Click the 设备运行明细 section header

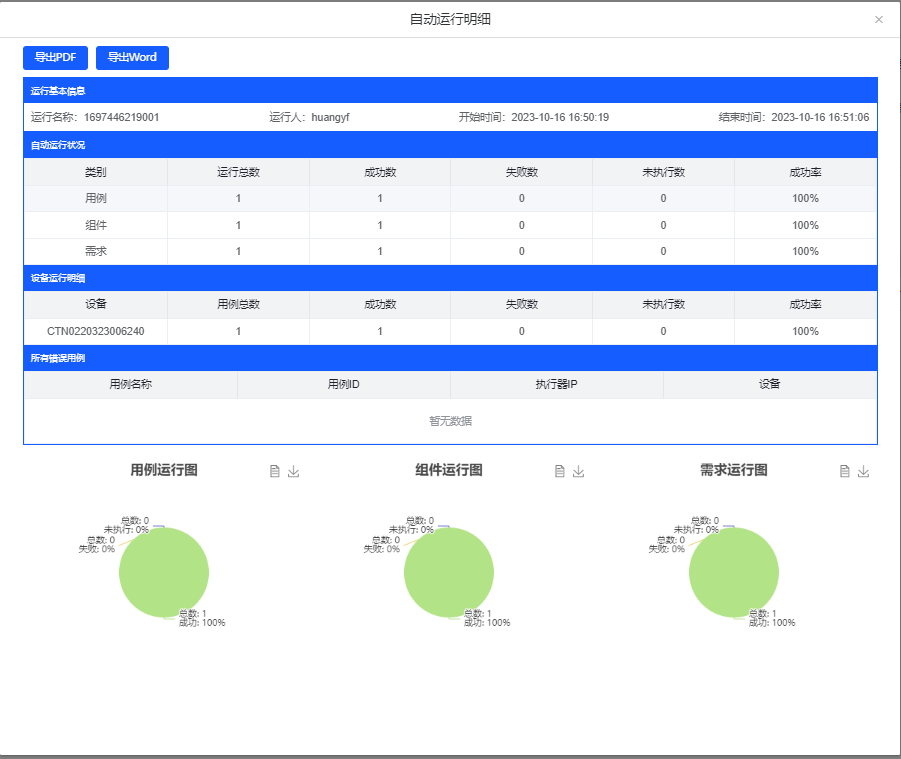click(58, 278)
